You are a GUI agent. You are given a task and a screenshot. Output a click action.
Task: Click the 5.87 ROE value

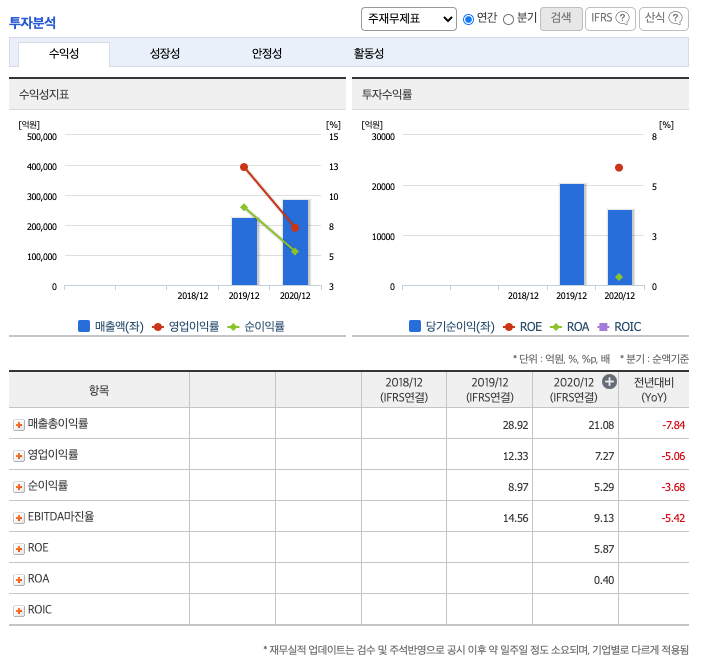tap(604, 549)
